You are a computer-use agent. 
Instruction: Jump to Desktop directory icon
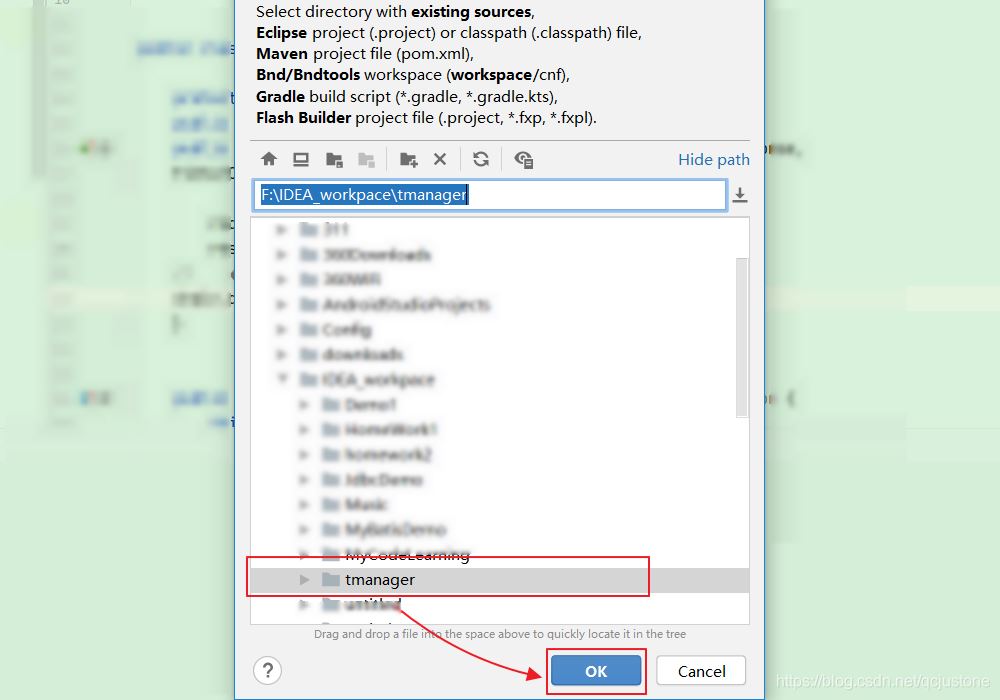pyautogui.click(x=301, y=159)
